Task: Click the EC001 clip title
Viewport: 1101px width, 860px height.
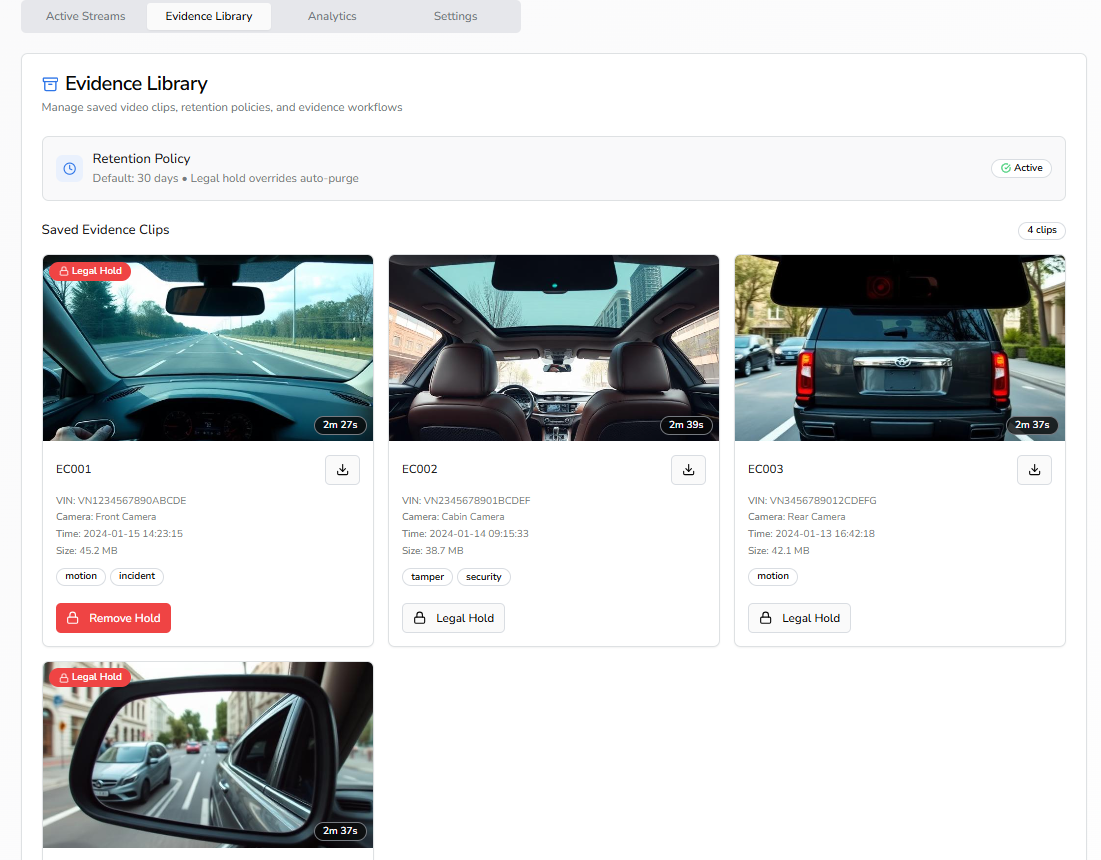Action: click(x=74, y=469)
